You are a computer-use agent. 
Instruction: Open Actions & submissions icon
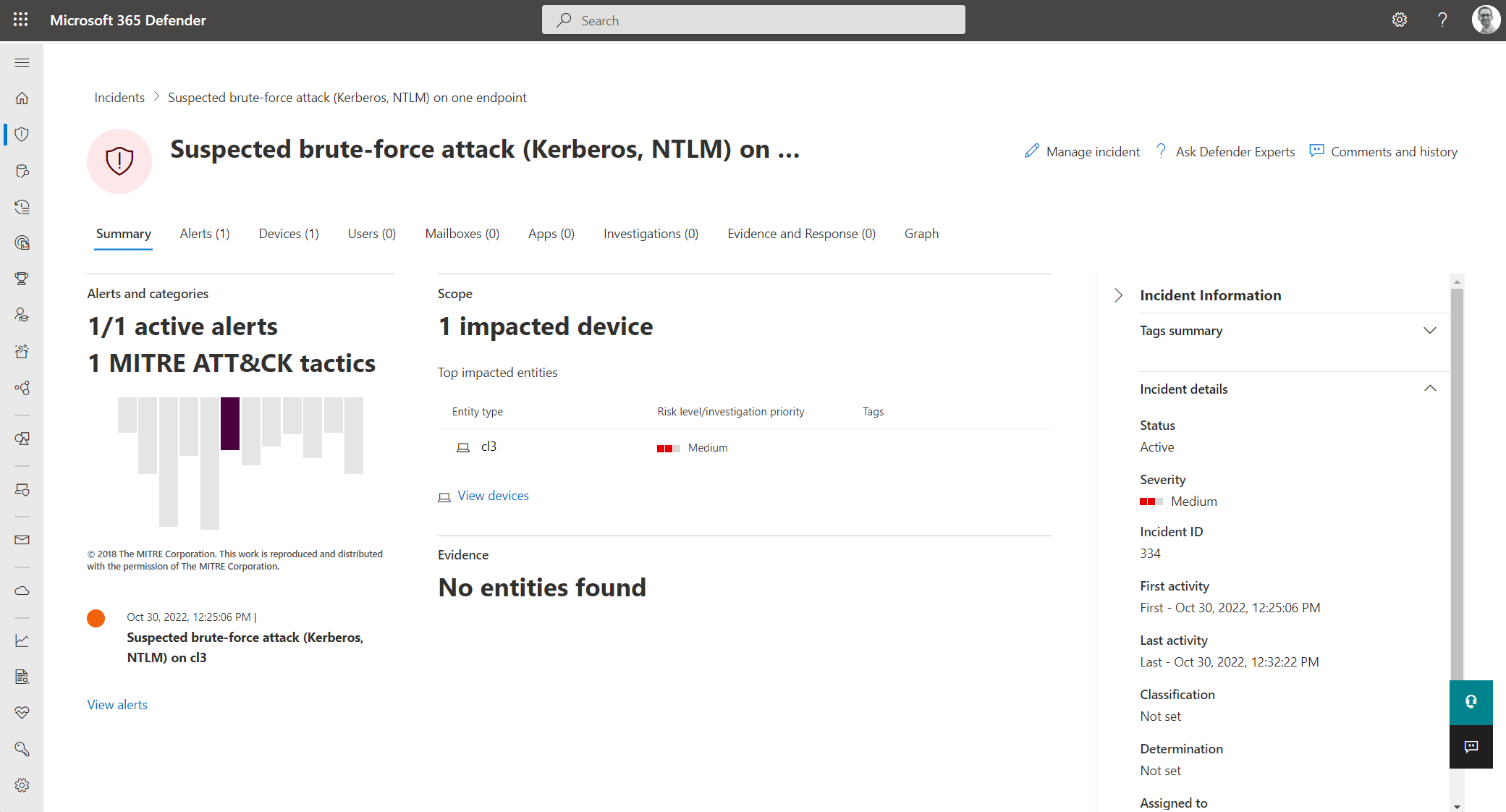(22, 207)
